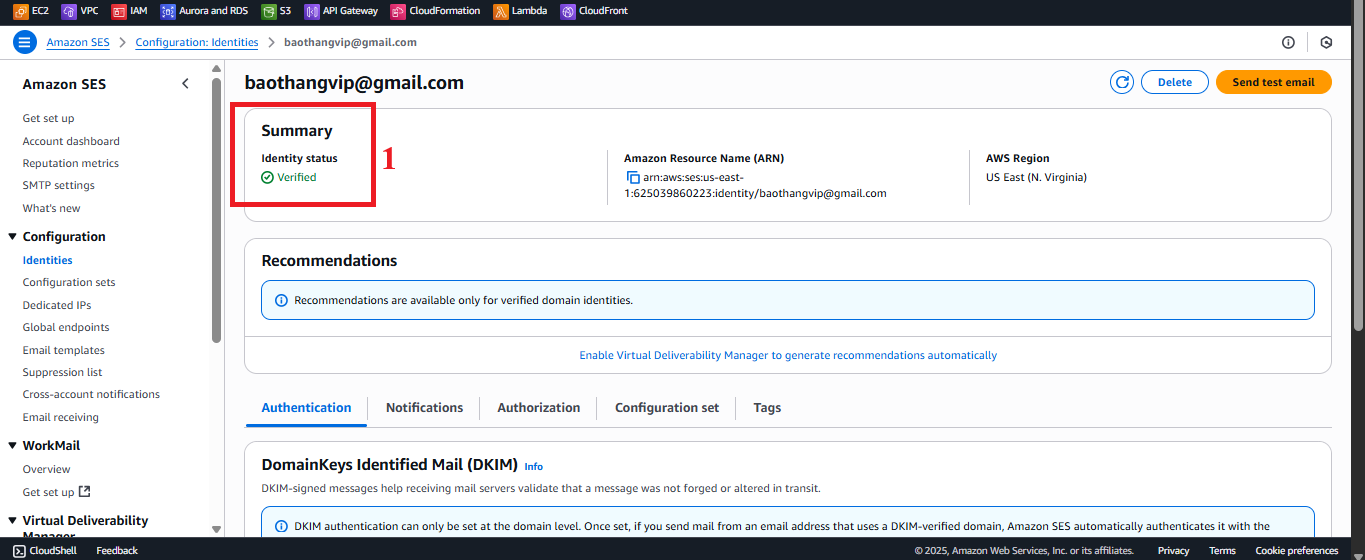Open the info panel icon in breadcrumb bar
This screenshot has height=560, width=1365.
(1288, 42)
